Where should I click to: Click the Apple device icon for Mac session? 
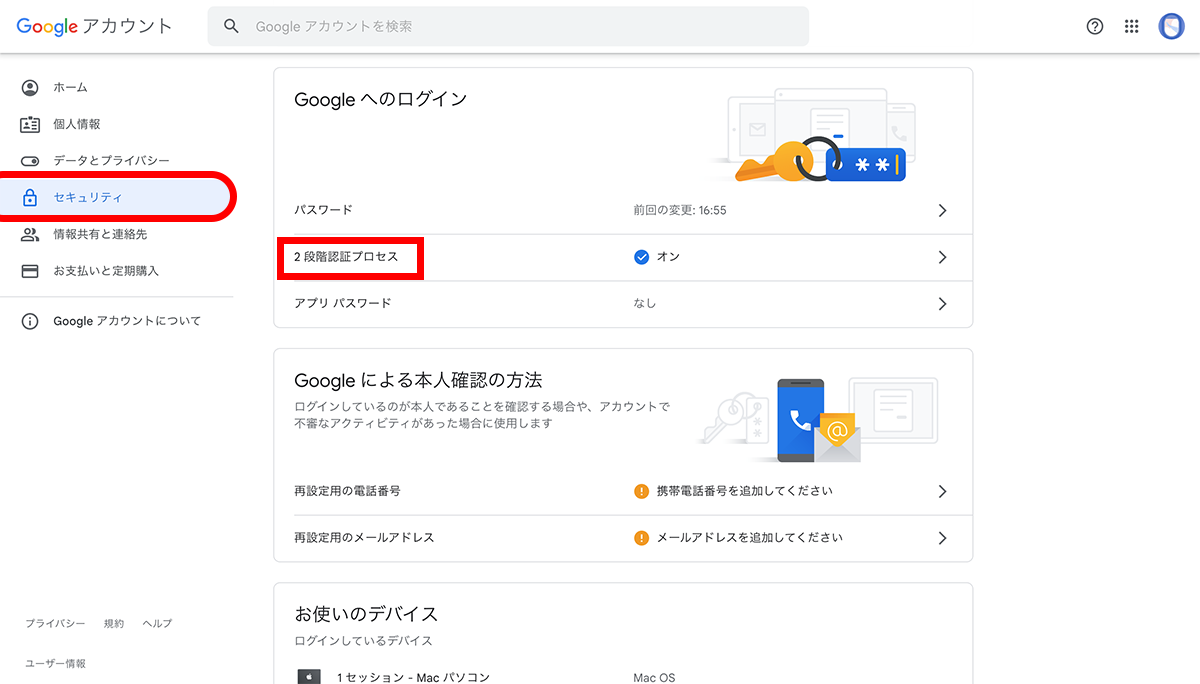[309, 677]
